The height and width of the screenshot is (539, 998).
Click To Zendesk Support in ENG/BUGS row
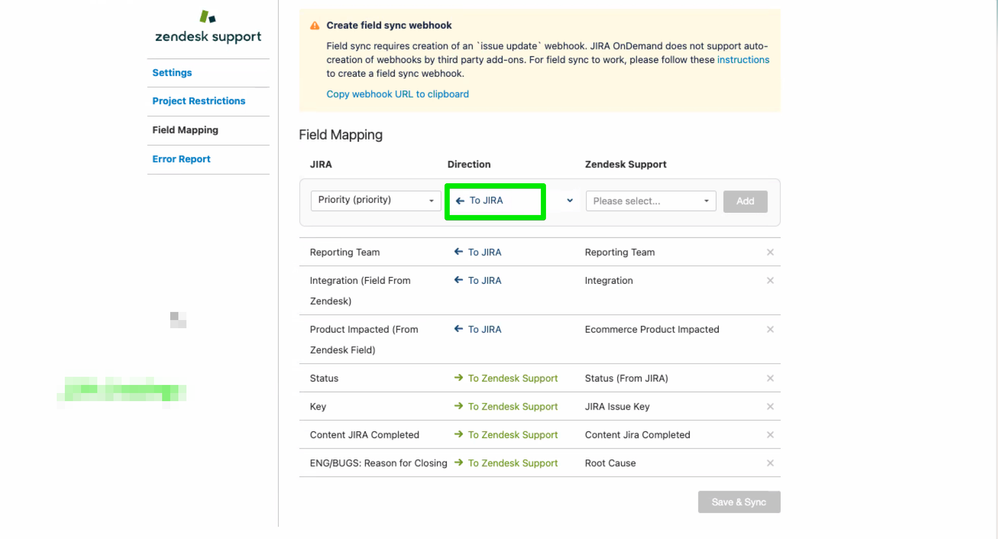[506, 463]
